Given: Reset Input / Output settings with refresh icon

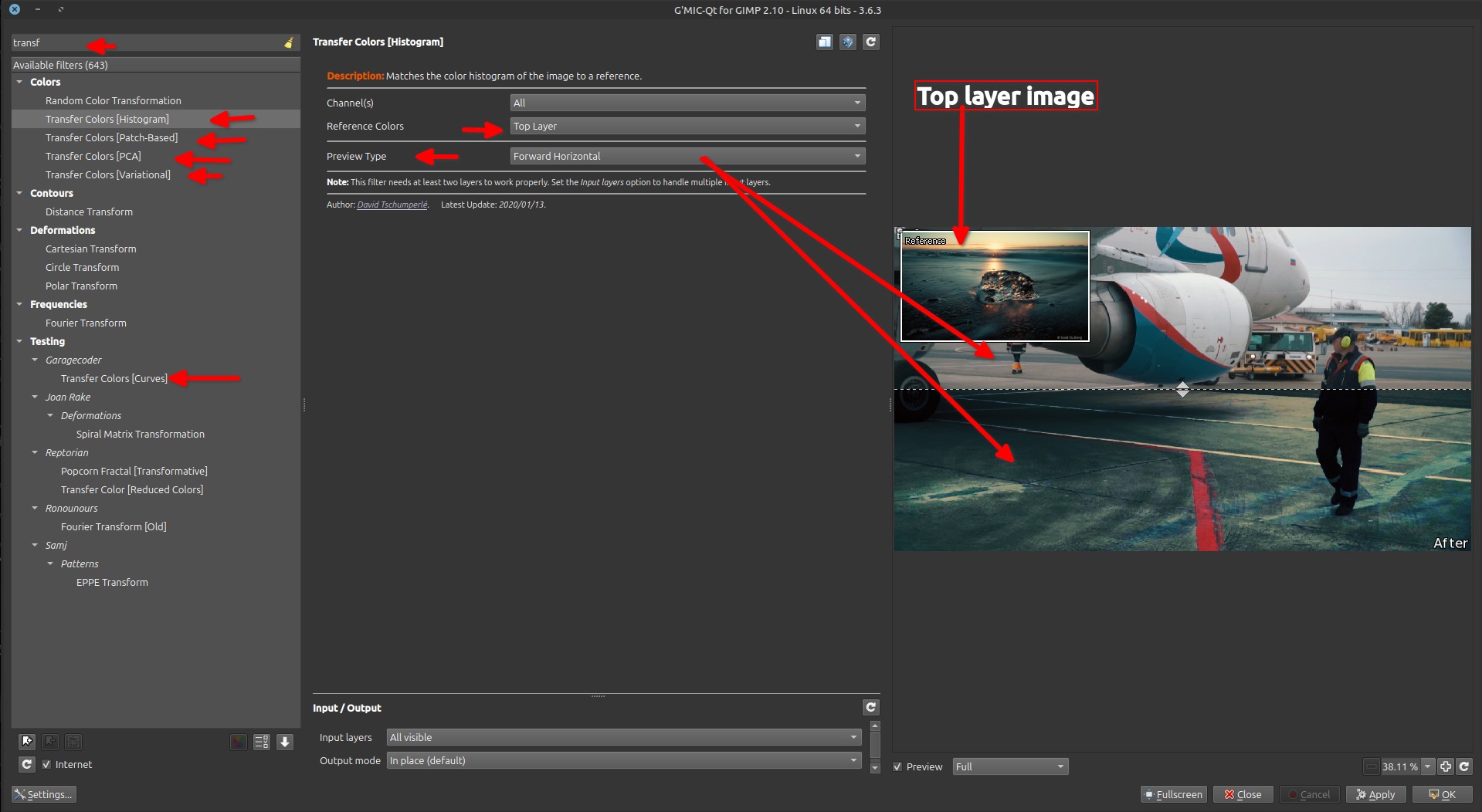Looking at the screenshot, I should click(x=870, y=707).
